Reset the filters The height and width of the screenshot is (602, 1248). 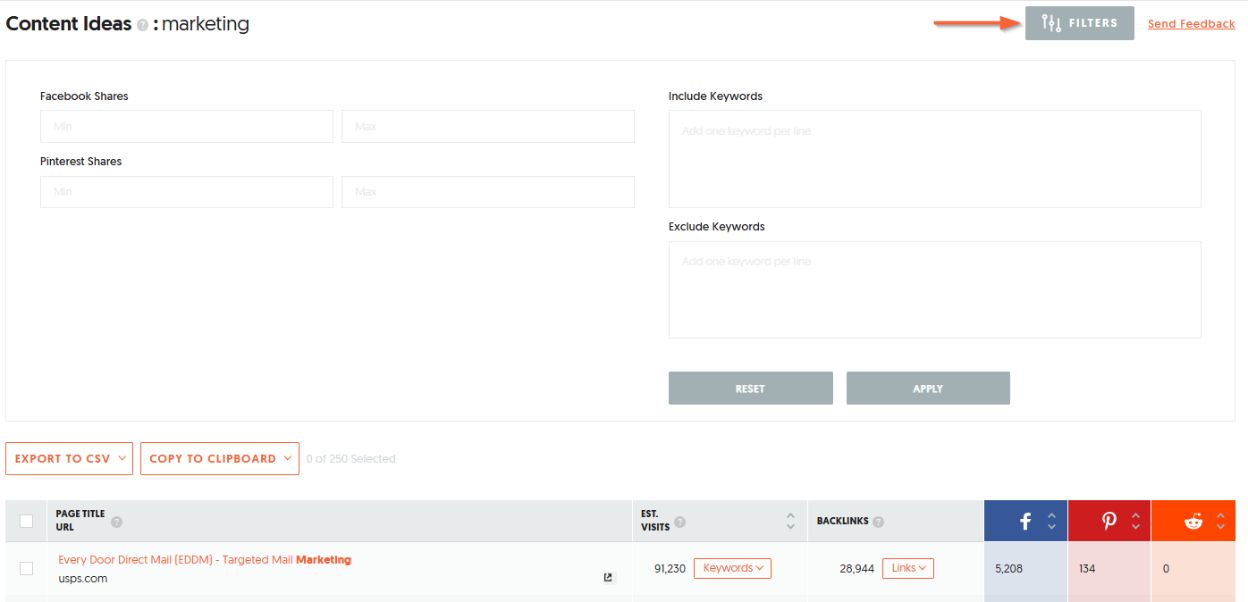click(750, 388)
